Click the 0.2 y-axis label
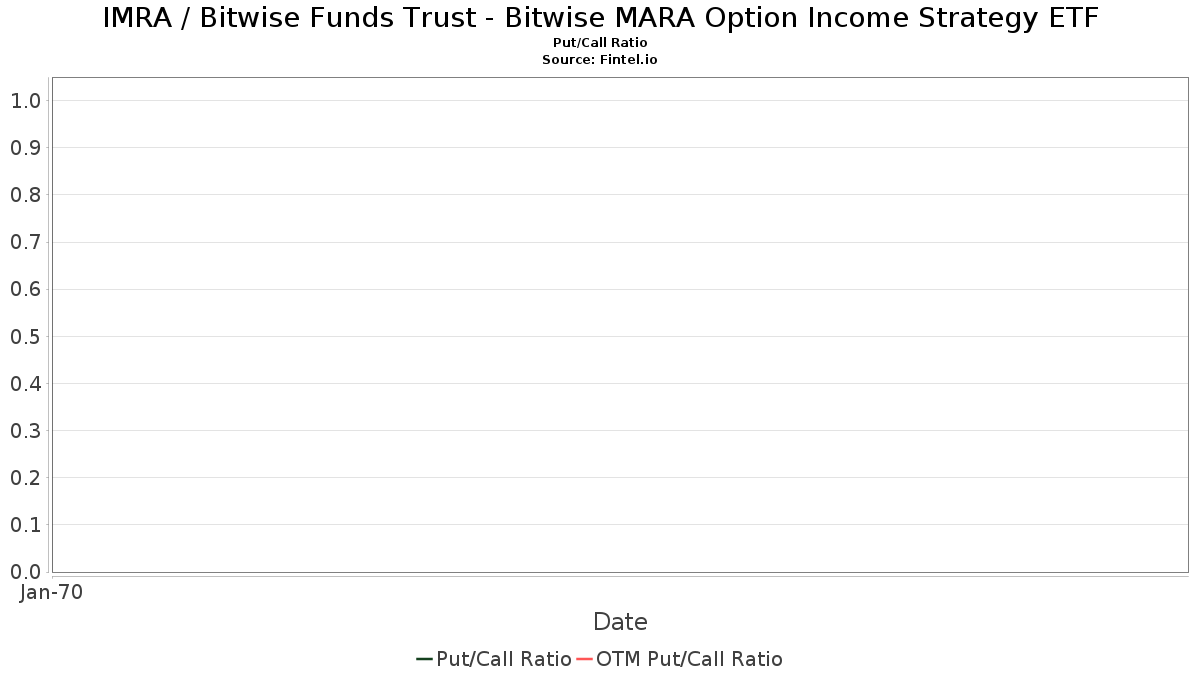The height and width of the screenshot is (675, 1200). tap(25, 477)
